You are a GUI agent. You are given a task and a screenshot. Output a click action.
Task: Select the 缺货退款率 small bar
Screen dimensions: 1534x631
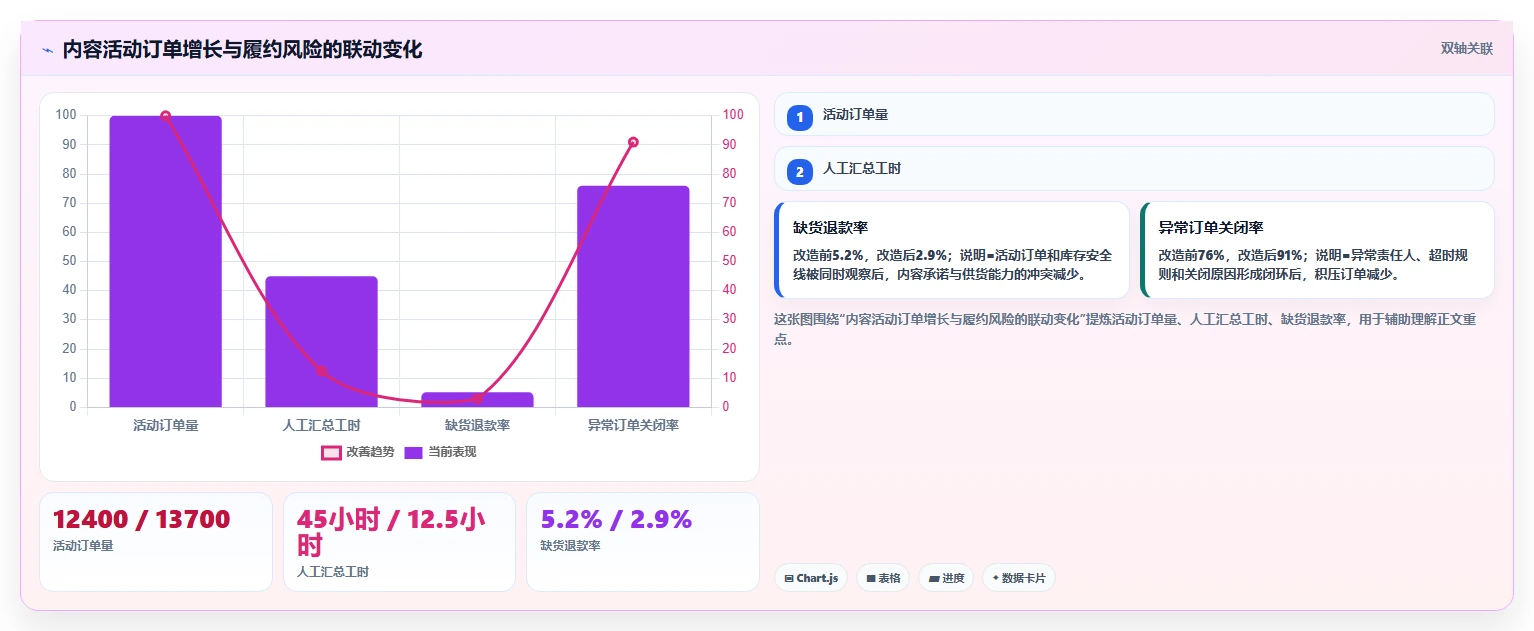(x=477, y=400)
